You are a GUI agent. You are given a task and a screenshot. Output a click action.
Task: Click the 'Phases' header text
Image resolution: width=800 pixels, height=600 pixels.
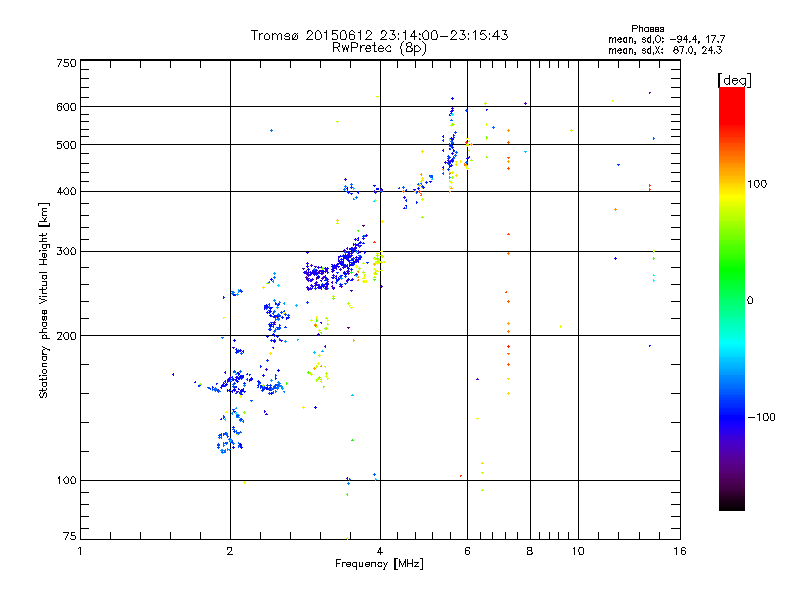pyautogui.click(x=647, y=29)
